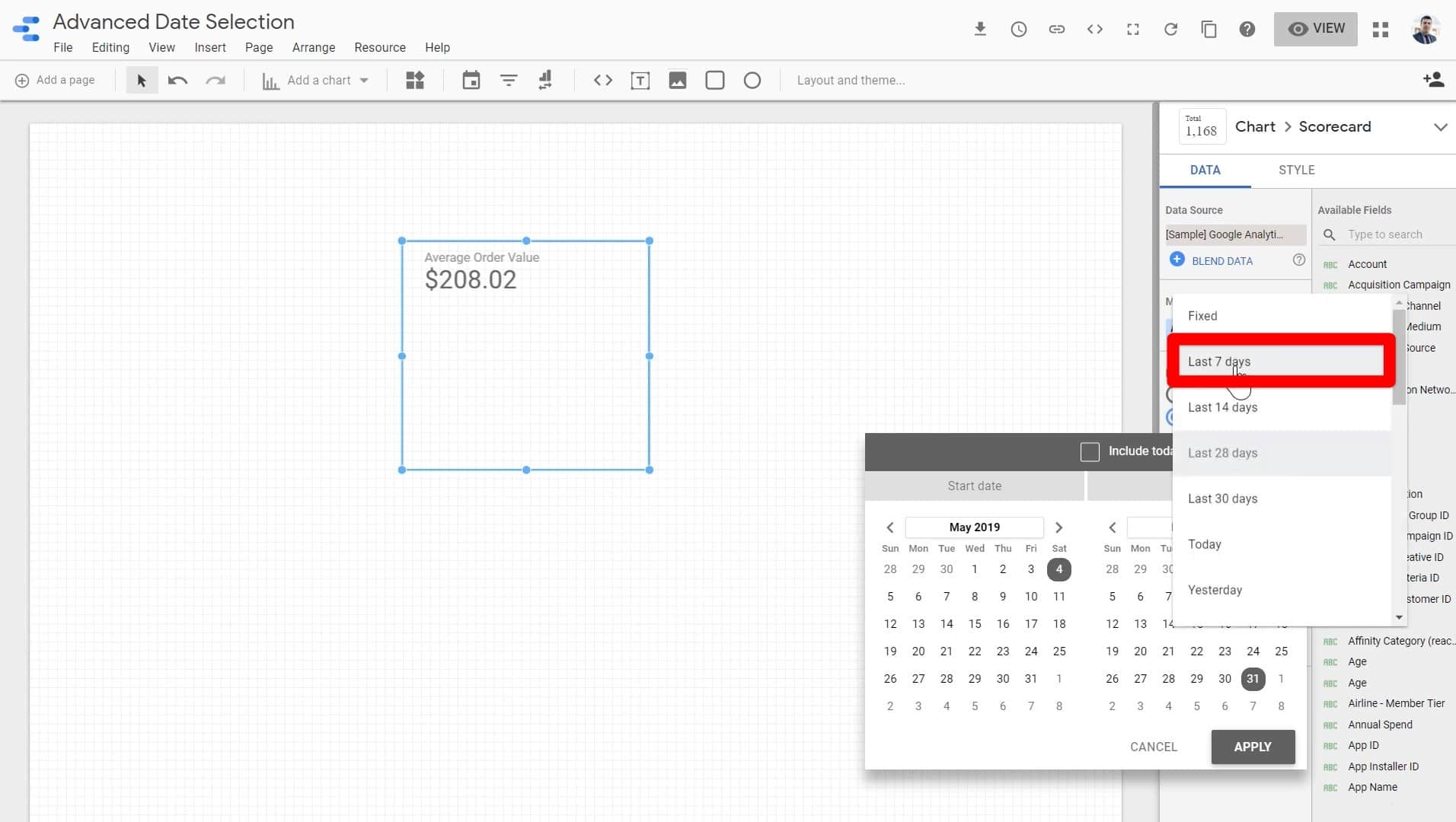Add a filter control
The height and width of the screenshot is (822, 1456).
point(508,80)
